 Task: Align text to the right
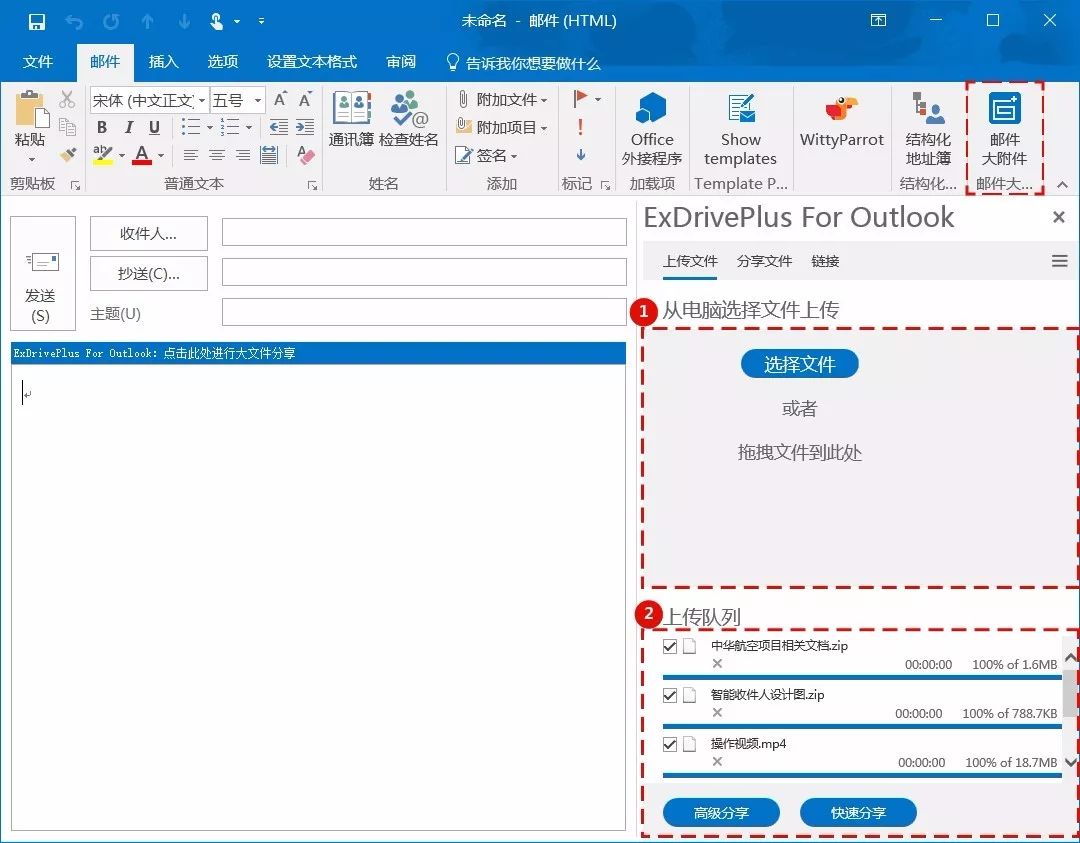click(242, 155)
